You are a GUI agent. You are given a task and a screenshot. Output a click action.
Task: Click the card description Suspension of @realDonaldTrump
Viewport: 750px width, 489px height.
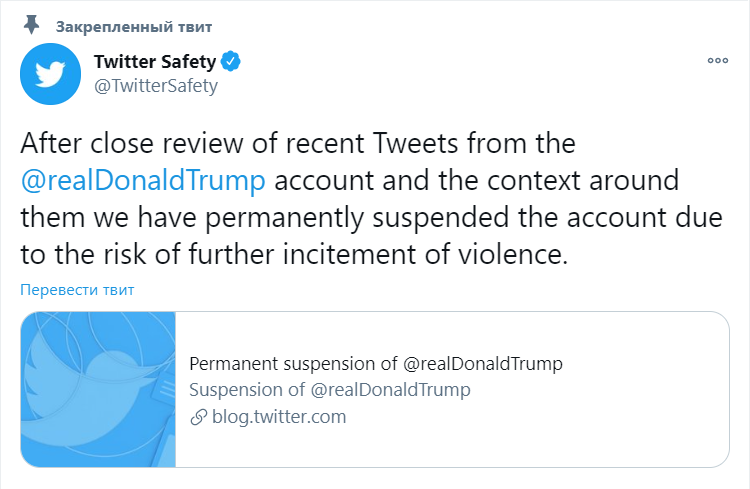[329, 390]
